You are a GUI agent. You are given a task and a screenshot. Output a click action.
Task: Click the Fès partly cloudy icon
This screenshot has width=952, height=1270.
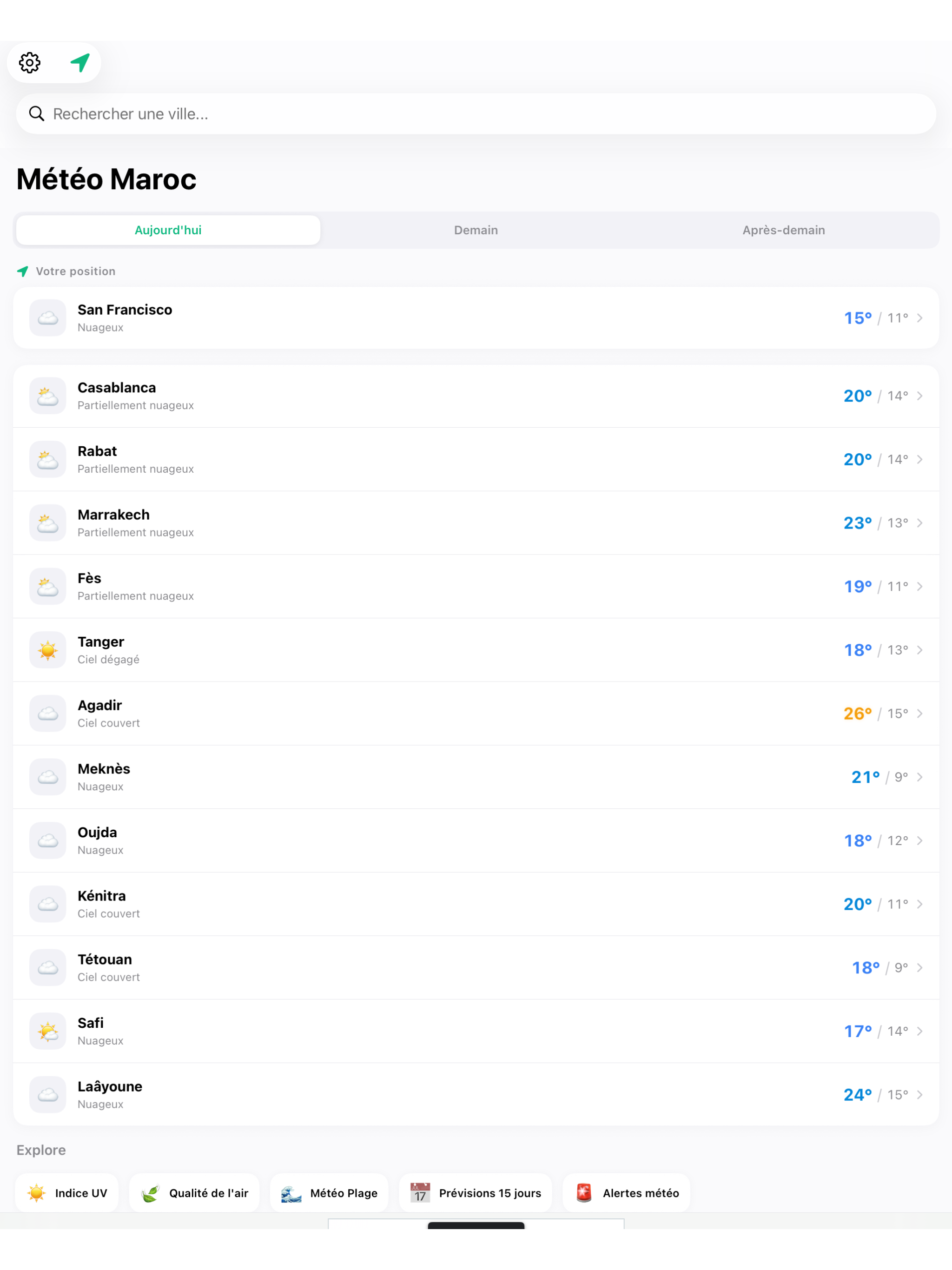click(x=48, y=586)
